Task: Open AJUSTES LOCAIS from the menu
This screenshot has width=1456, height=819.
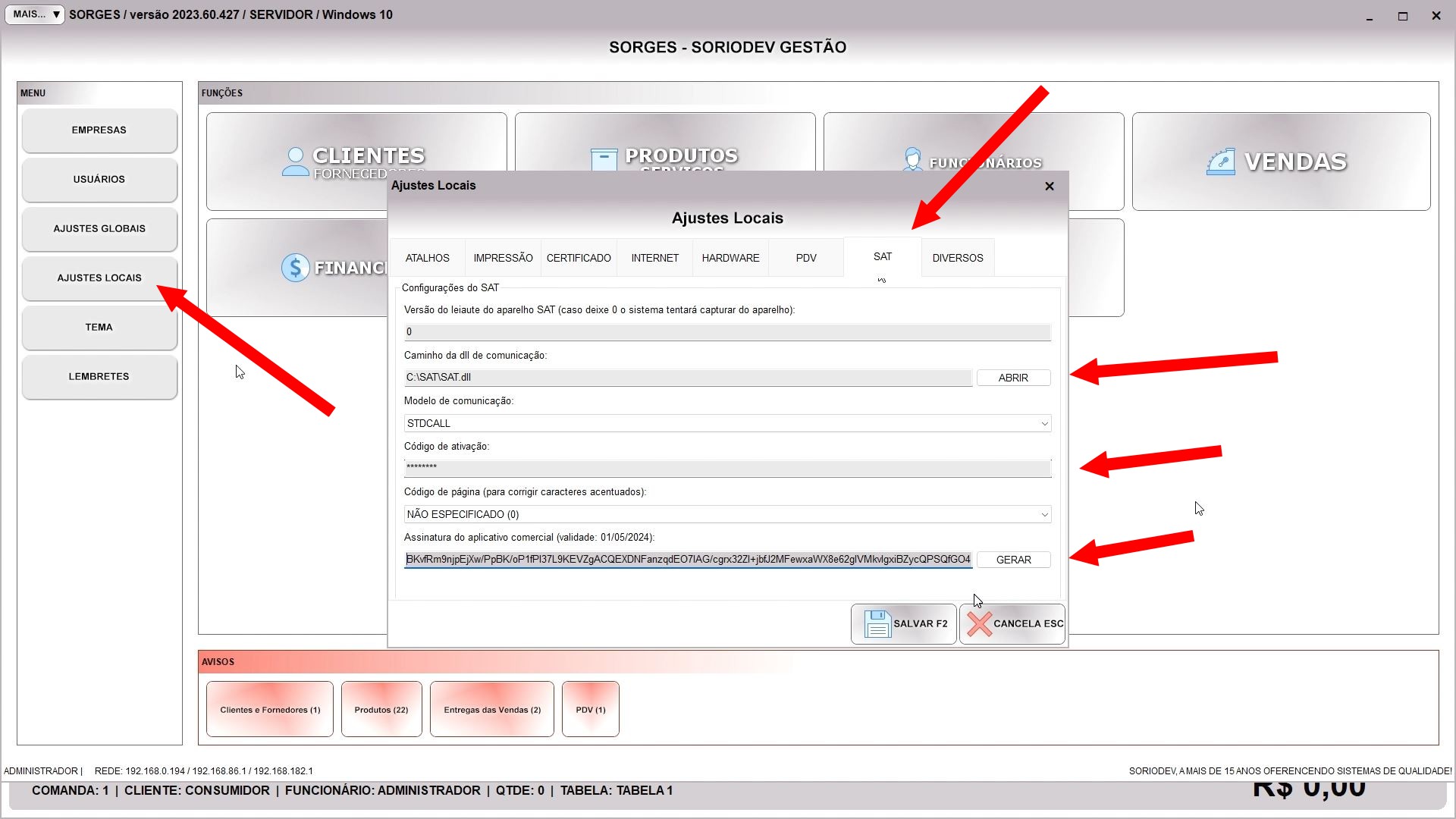Action: [99, 278]
